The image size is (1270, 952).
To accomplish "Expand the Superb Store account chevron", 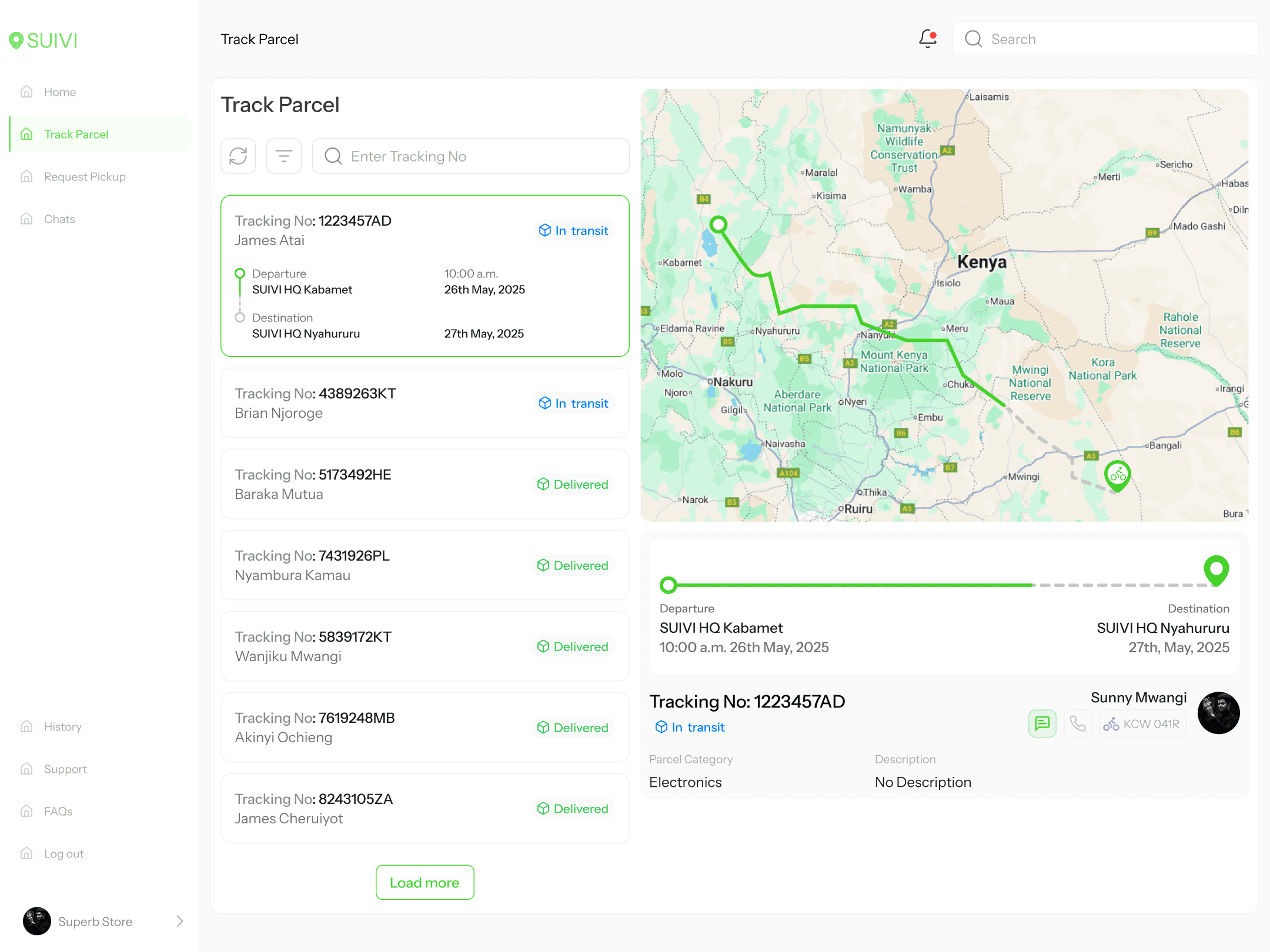I will pyautogui.click(x=180, y=921).
